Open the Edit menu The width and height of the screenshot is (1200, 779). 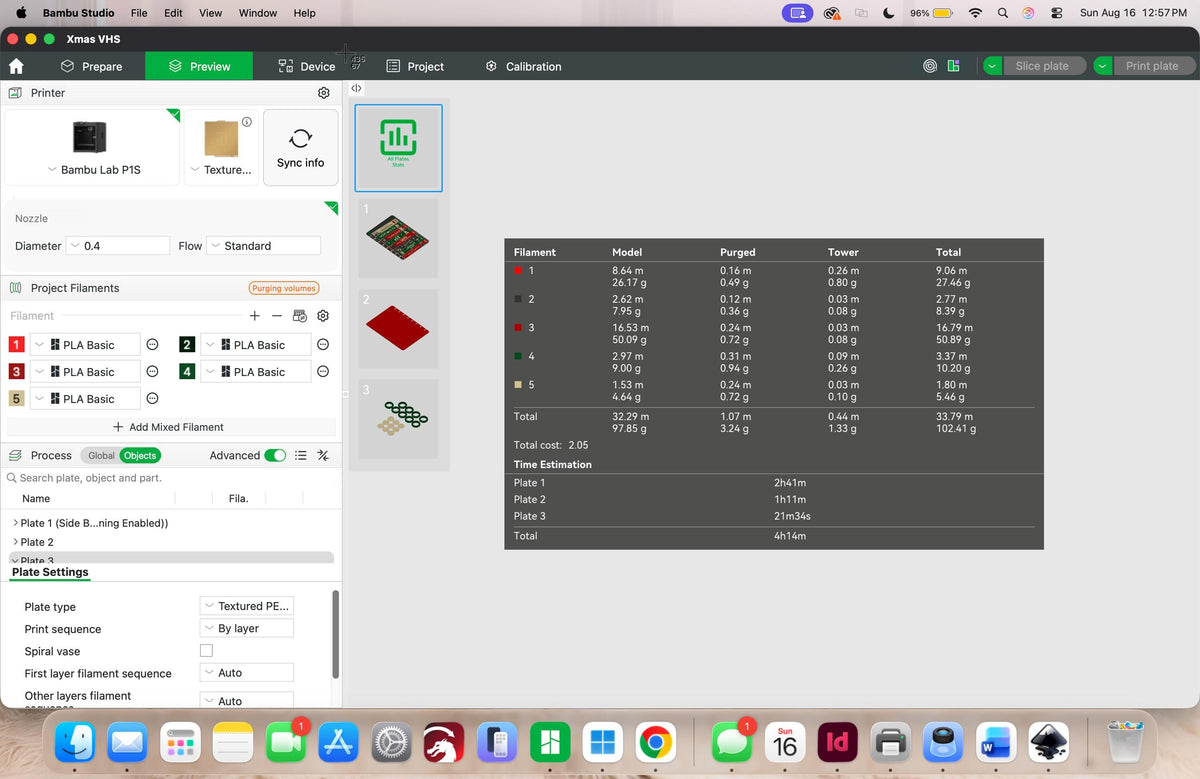point(173,13)
